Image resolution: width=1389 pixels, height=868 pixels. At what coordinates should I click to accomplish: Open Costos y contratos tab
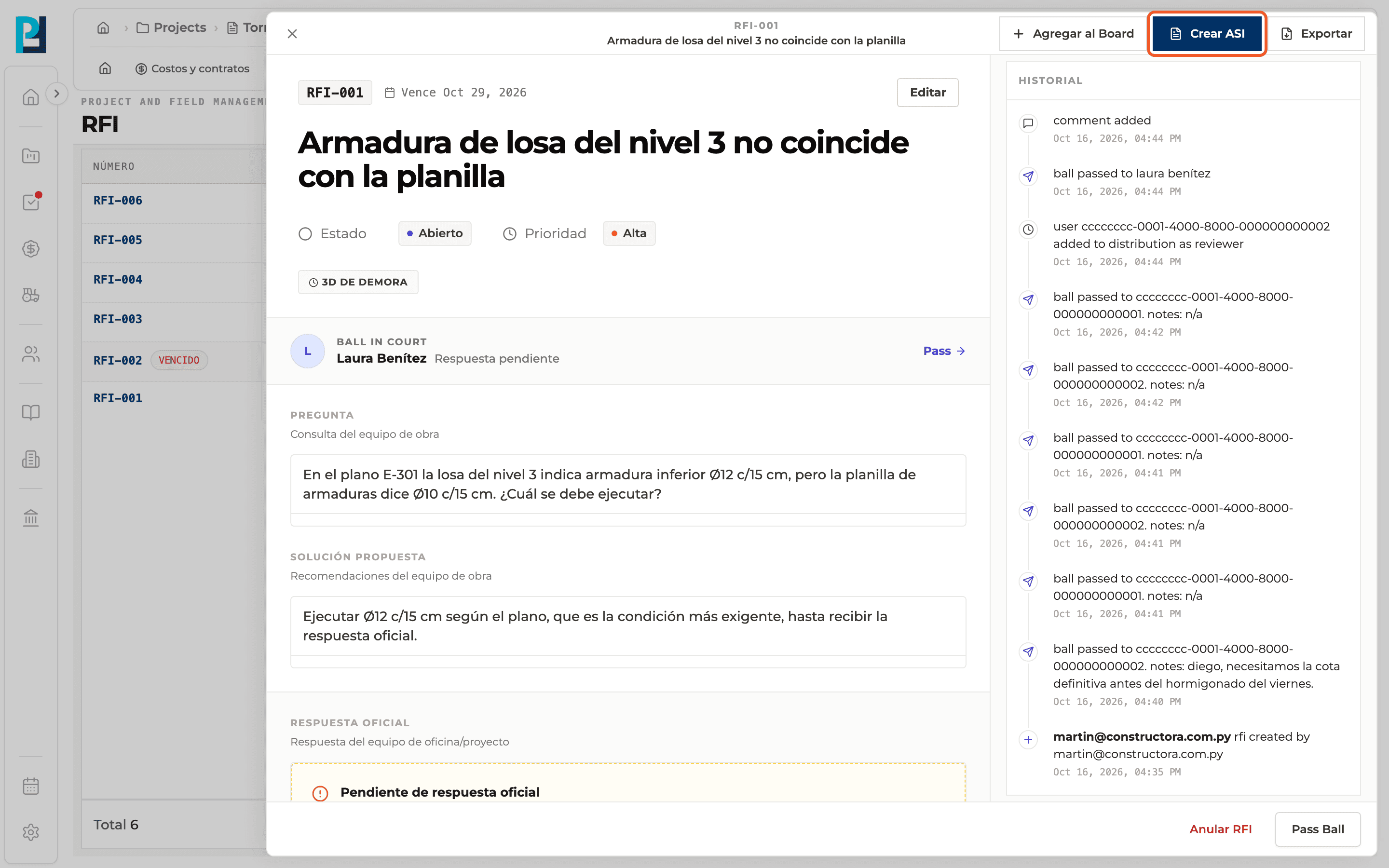pyautogui.click(x=192, y=69)
